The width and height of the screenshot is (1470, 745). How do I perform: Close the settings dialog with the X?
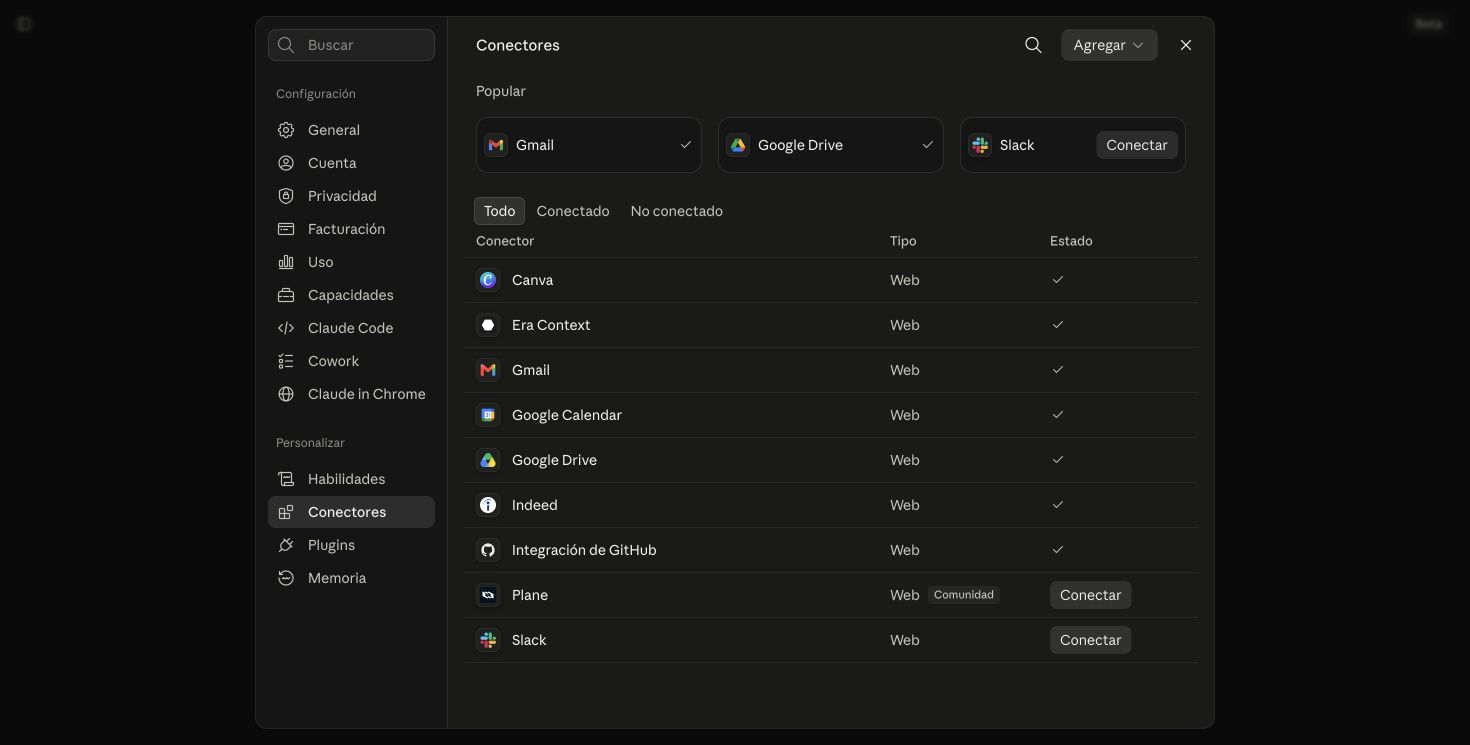tap(1186, 45)
